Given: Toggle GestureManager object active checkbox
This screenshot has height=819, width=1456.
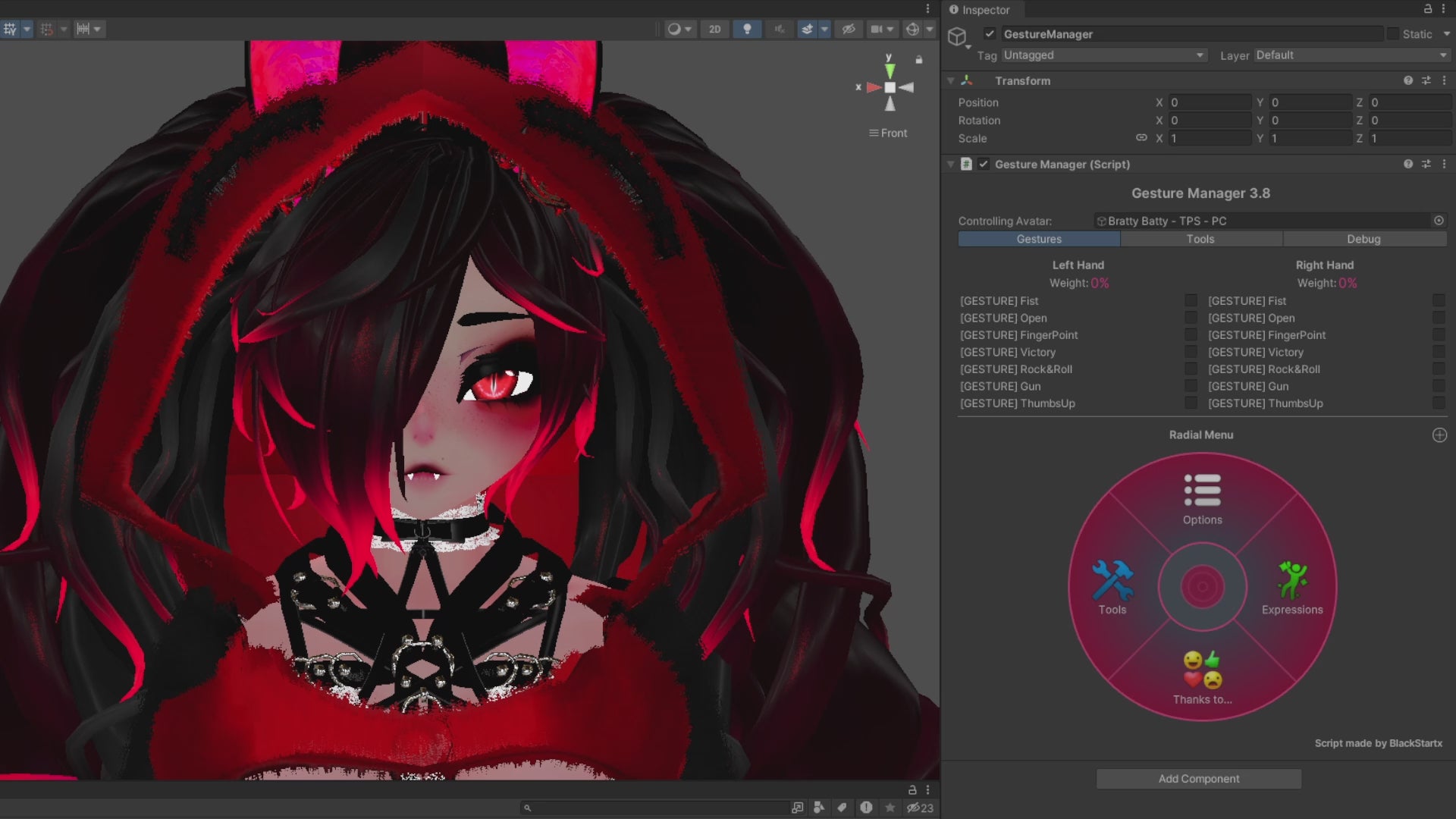Looking at the screenshot, I should pyautogui.click(x=990, y=34).
